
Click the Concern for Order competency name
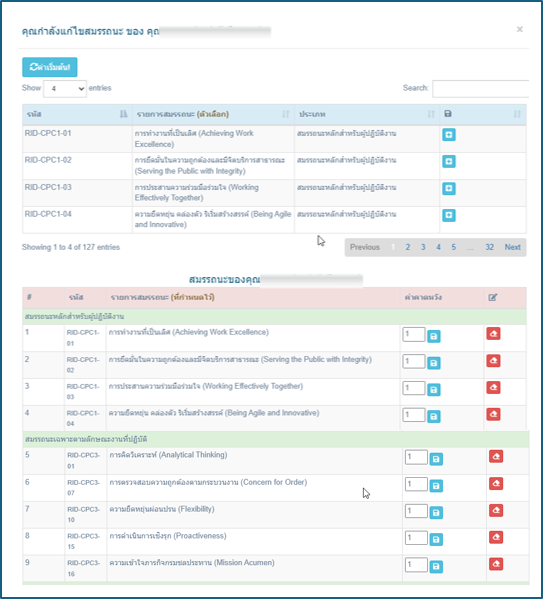tap(208, 482)
